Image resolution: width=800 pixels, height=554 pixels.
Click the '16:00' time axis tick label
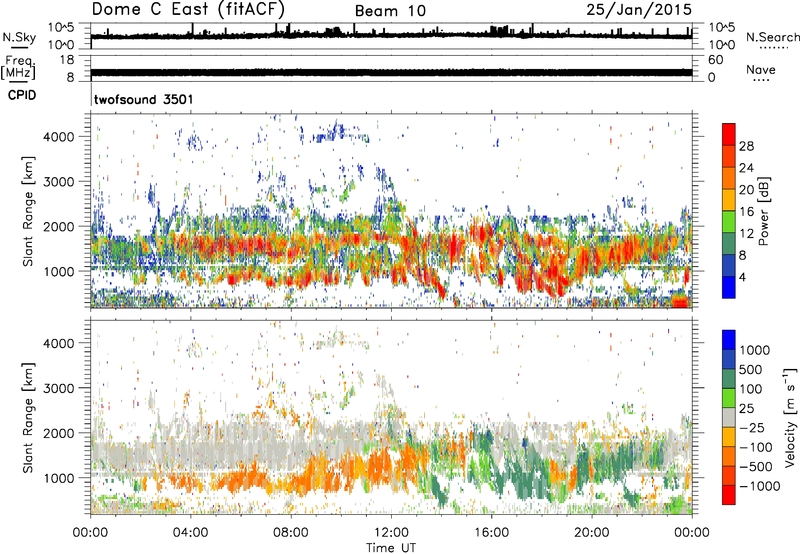pos(491,533)
